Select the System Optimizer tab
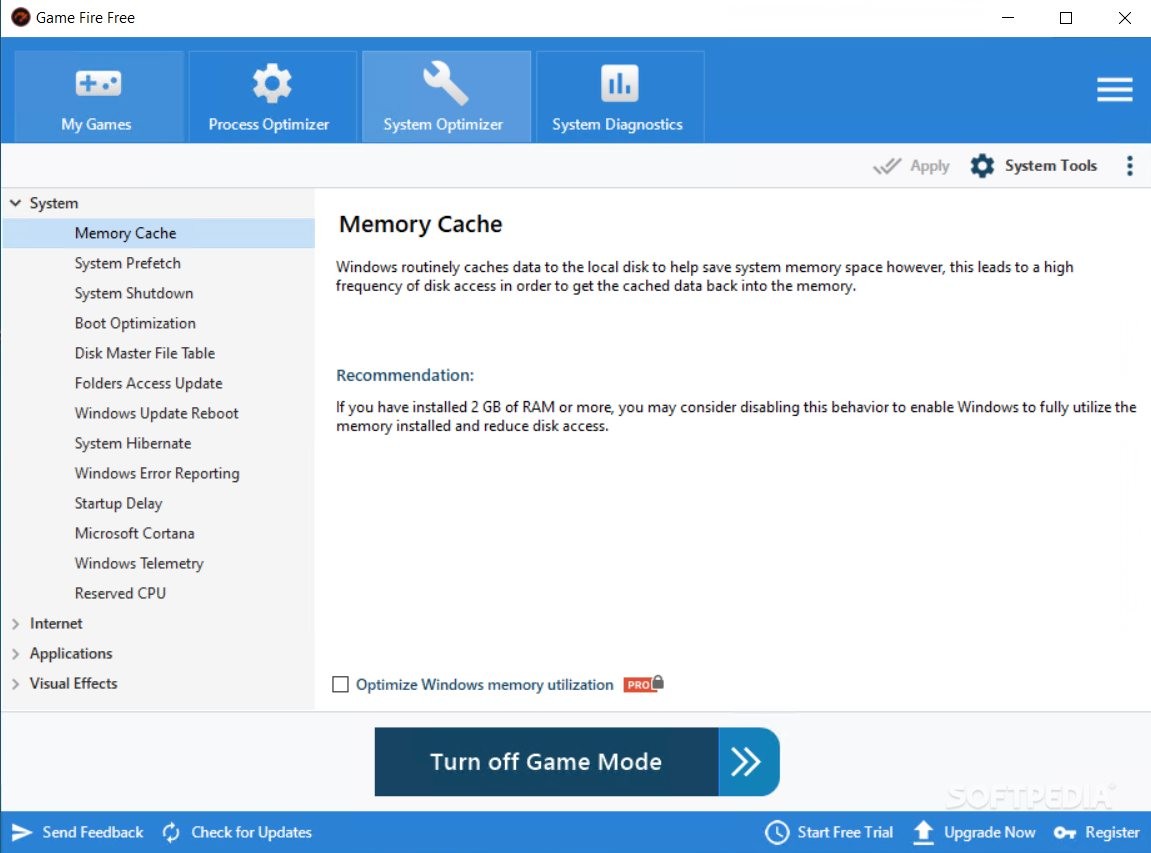This screenshot has height=853, width=1151. 446,96
